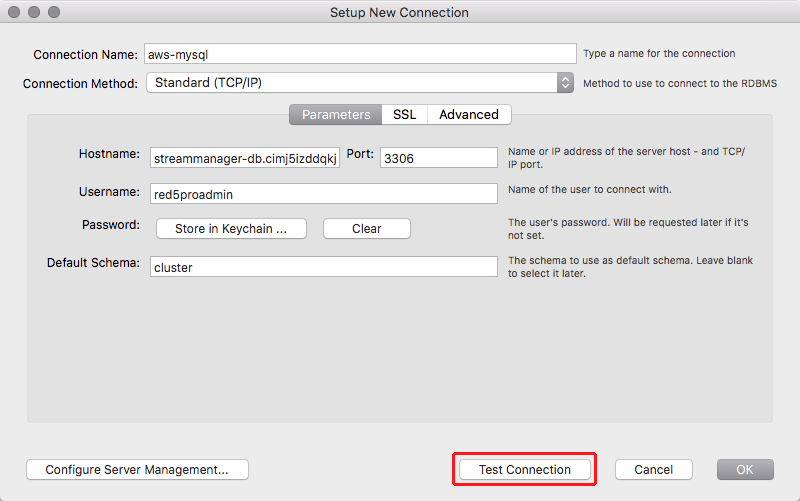Screen dimensions: 800x501
Task: Store the password in Keychain
Action: pos(231,229)
